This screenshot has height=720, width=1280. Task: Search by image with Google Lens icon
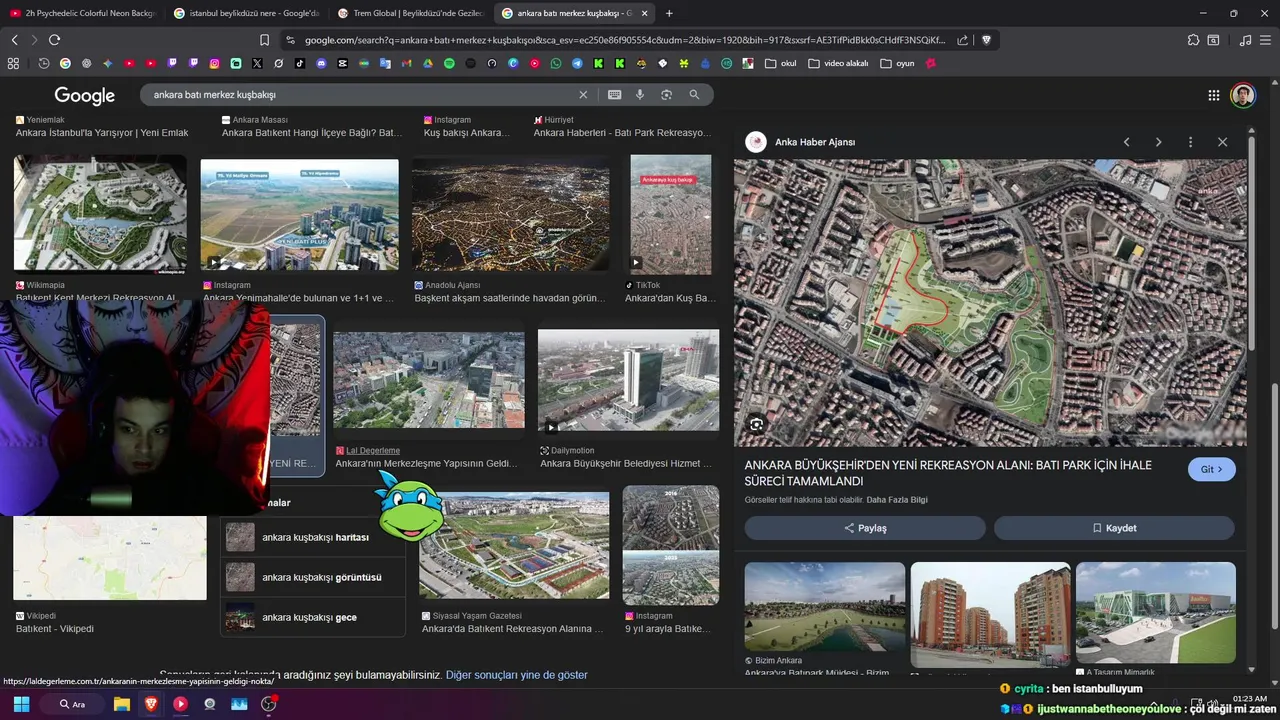tap(666, 94)
